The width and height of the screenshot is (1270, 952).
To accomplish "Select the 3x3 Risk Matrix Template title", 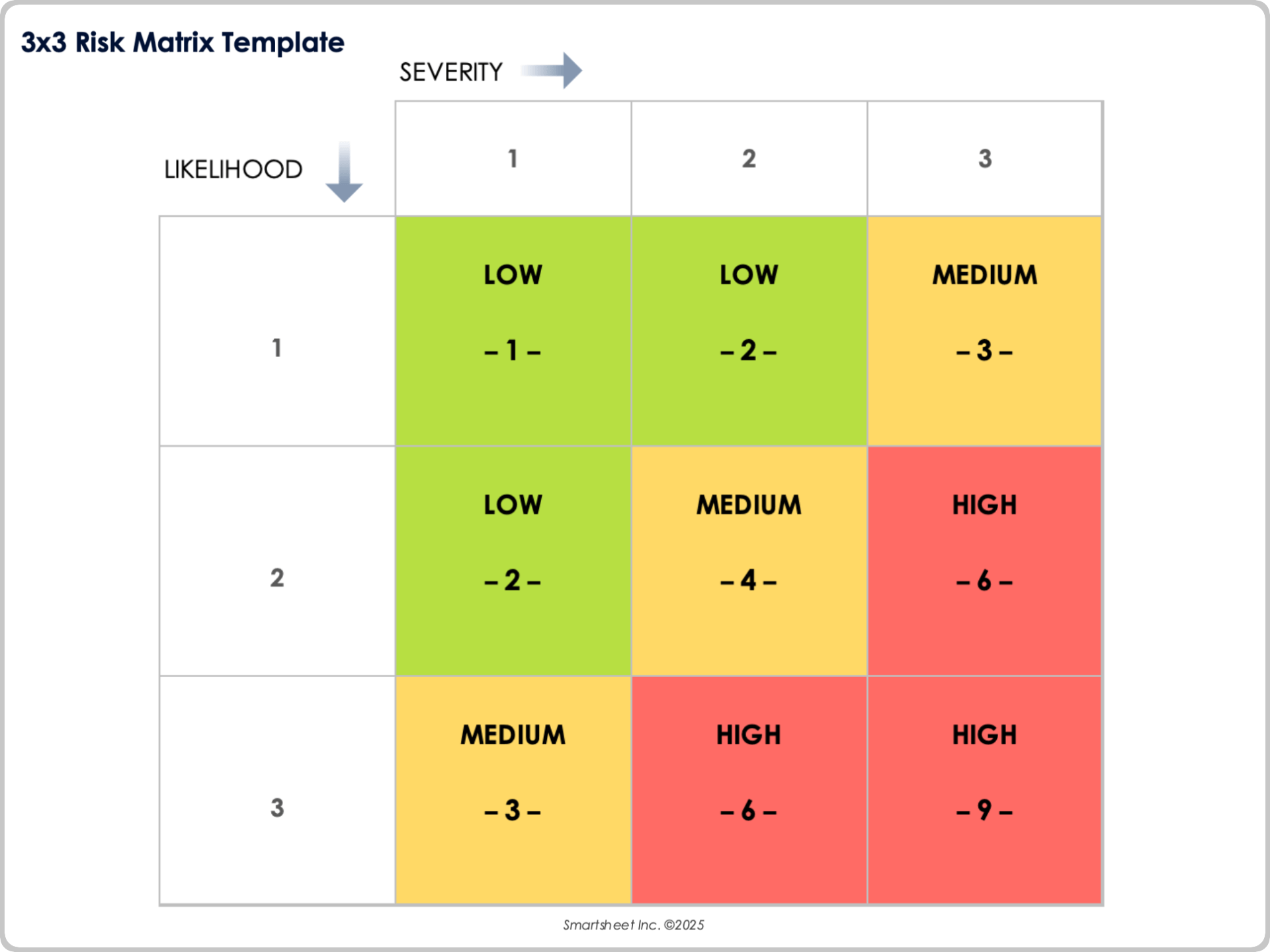I will 183,42.
